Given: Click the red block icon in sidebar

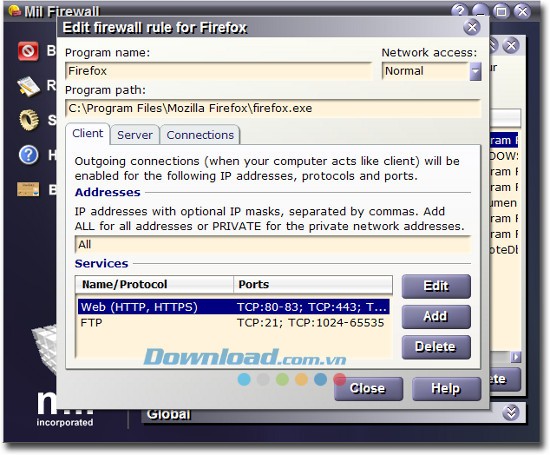Looking at the screenshot, I should pos(28,51).
